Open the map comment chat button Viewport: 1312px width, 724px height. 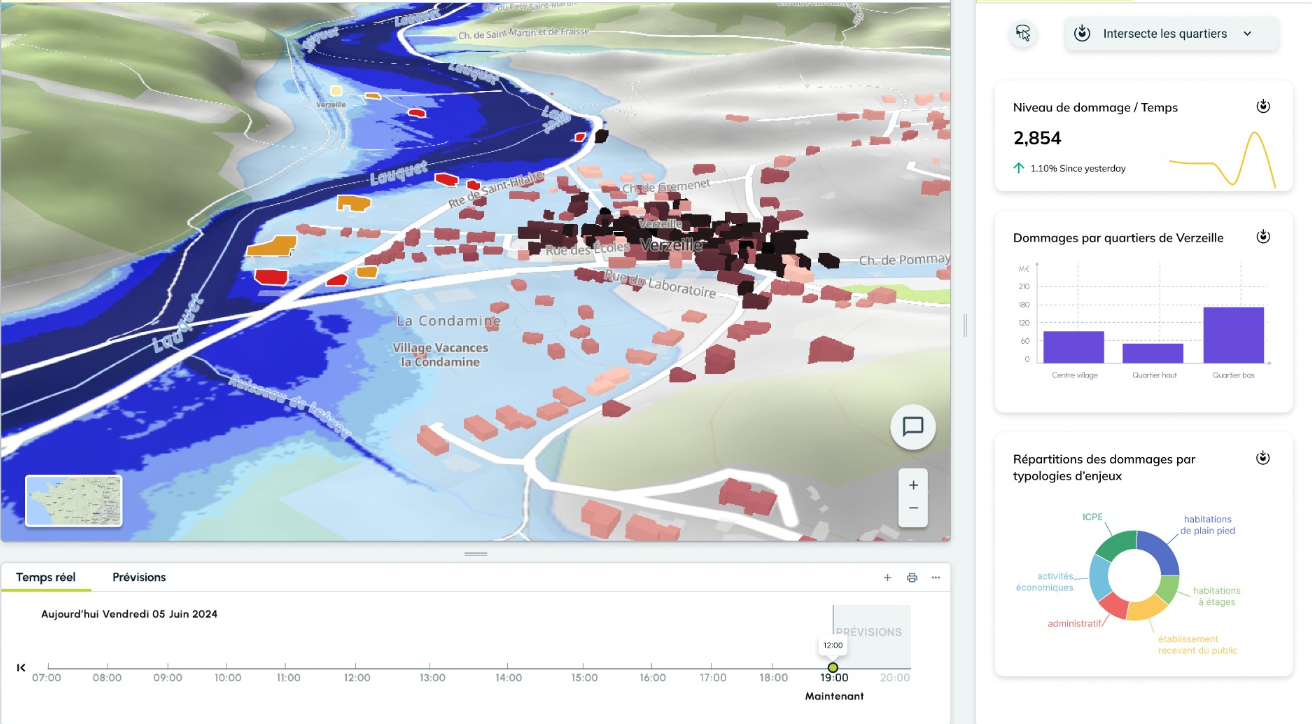[x=912, y=427]
